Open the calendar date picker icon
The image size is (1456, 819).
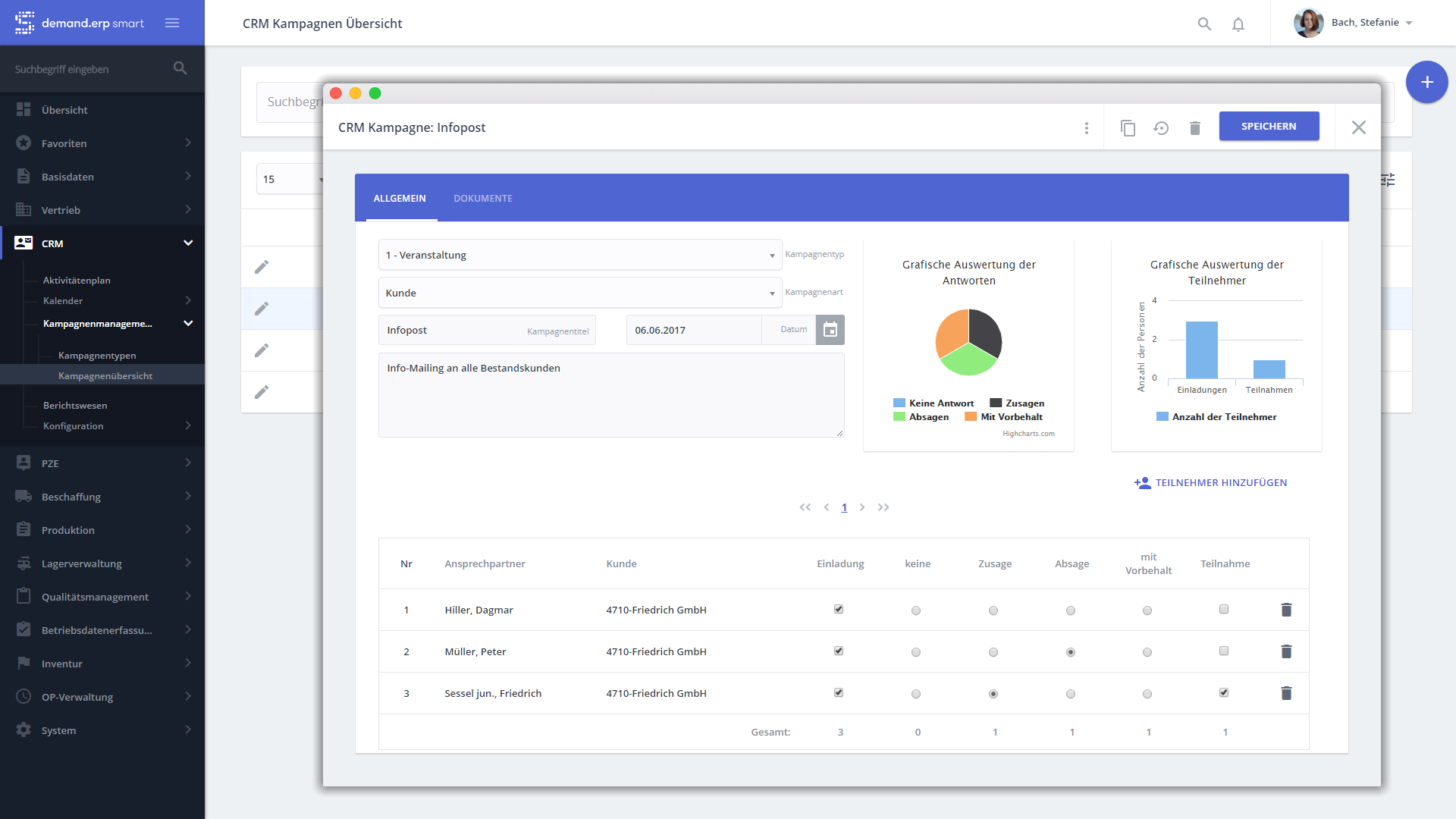[x=830, y=330]
